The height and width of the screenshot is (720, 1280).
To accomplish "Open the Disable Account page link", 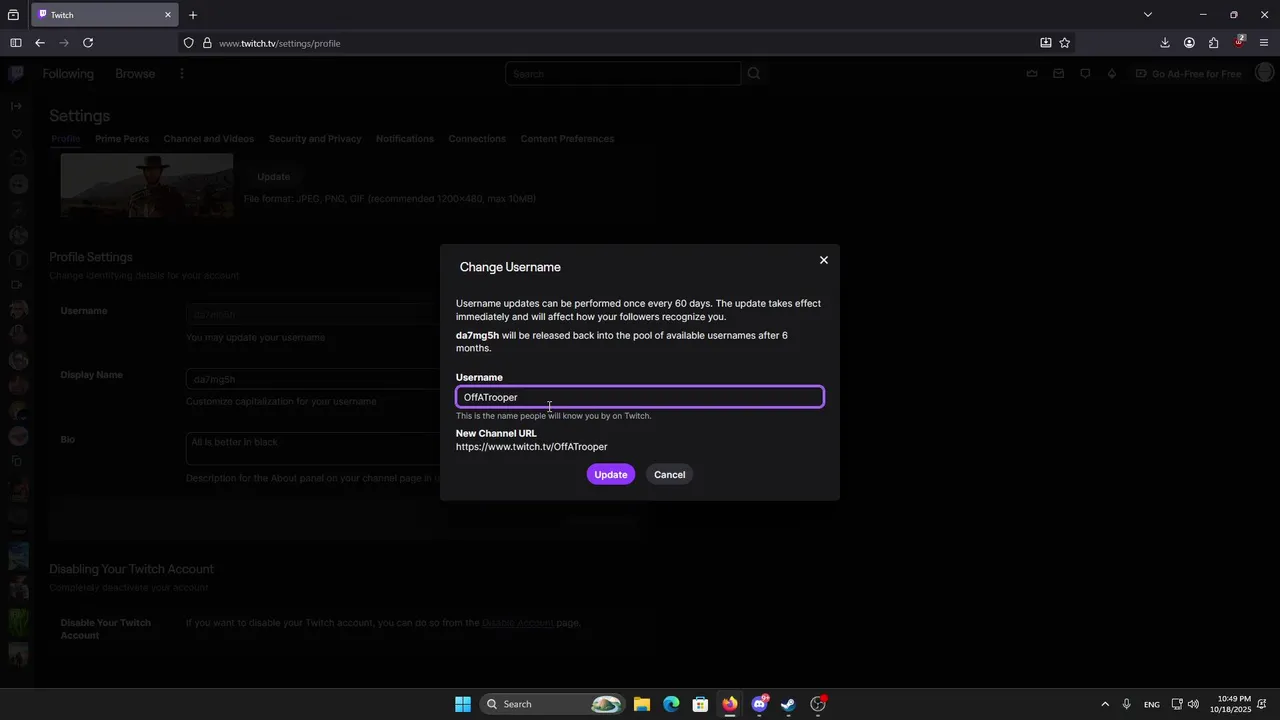I will (517, 623).
